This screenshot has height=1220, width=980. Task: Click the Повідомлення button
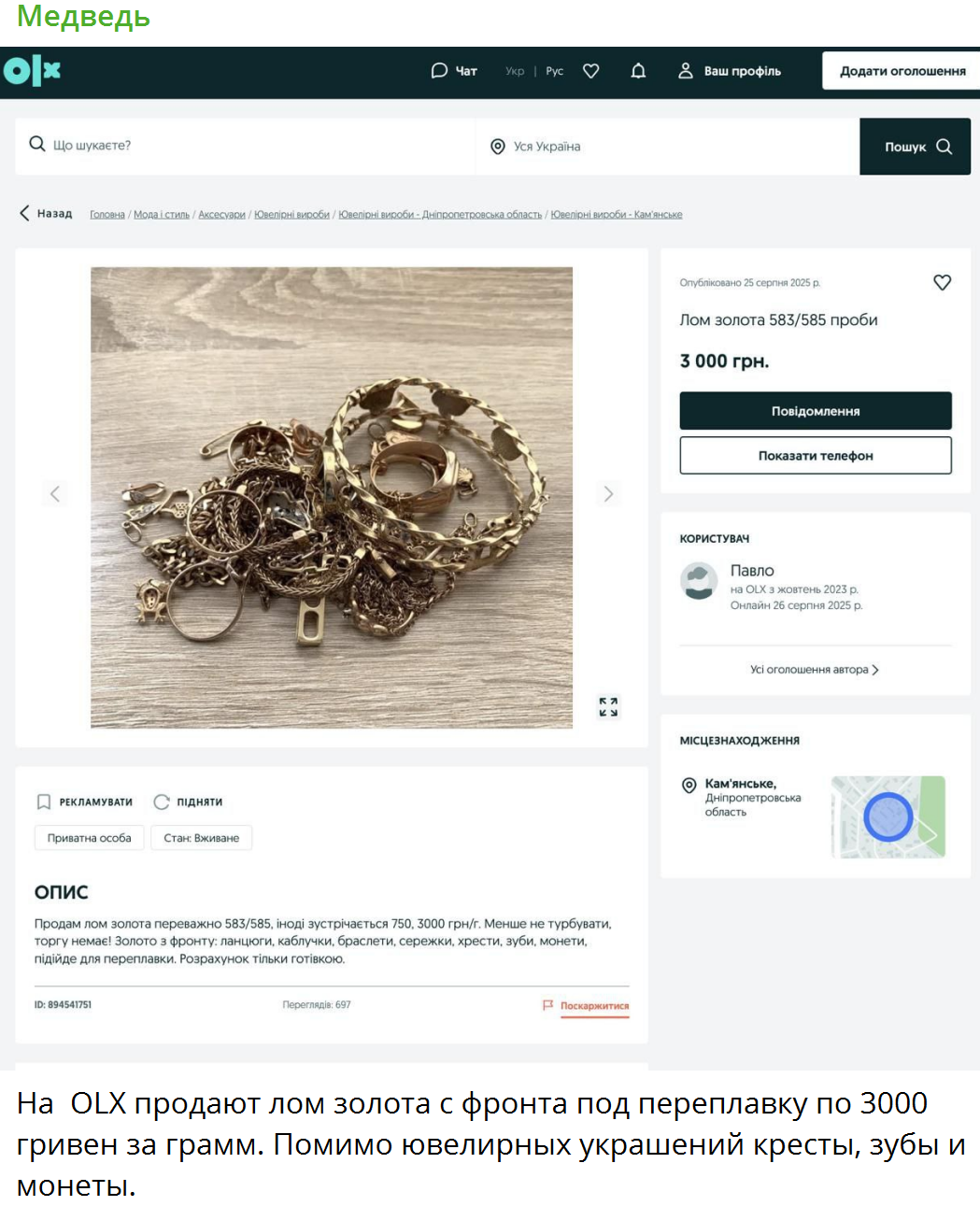click(816, 411)
